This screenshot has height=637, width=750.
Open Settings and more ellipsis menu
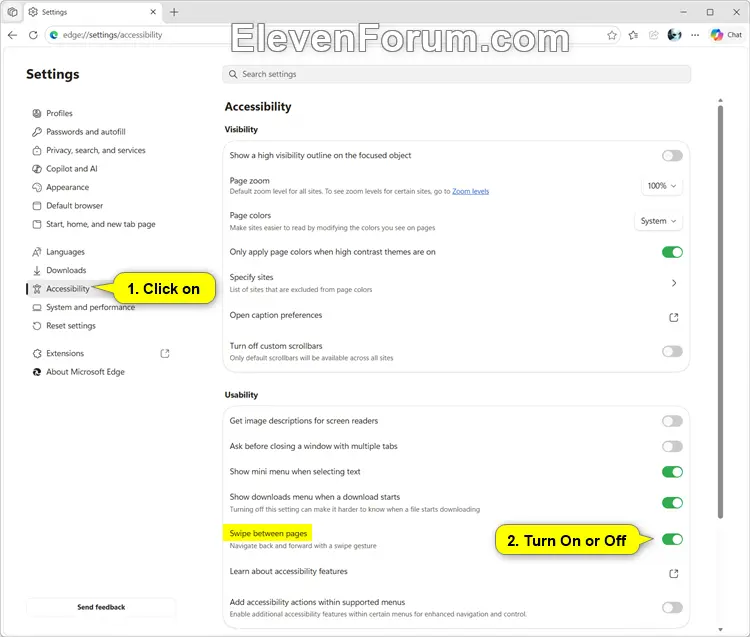(695, 35)
